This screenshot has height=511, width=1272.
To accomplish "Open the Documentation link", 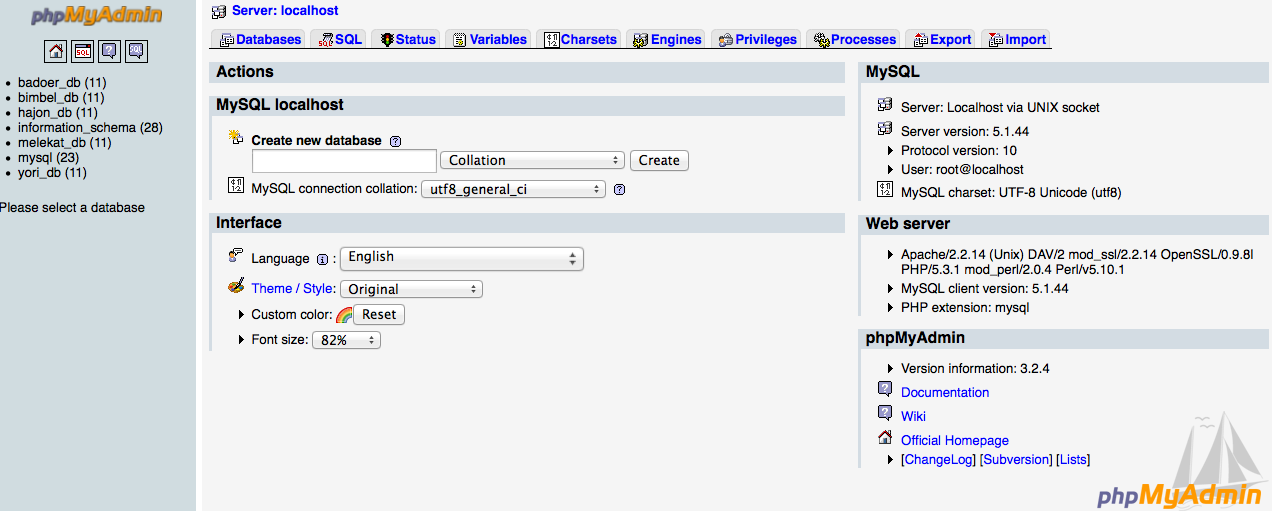I will click(x=945, y=393).
